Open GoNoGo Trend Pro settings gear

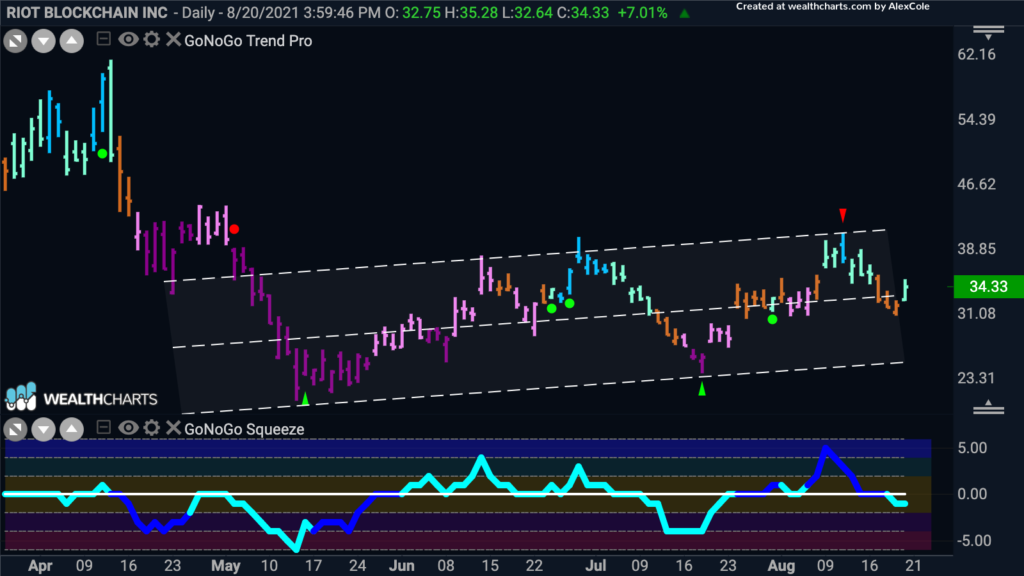point(152,40)
